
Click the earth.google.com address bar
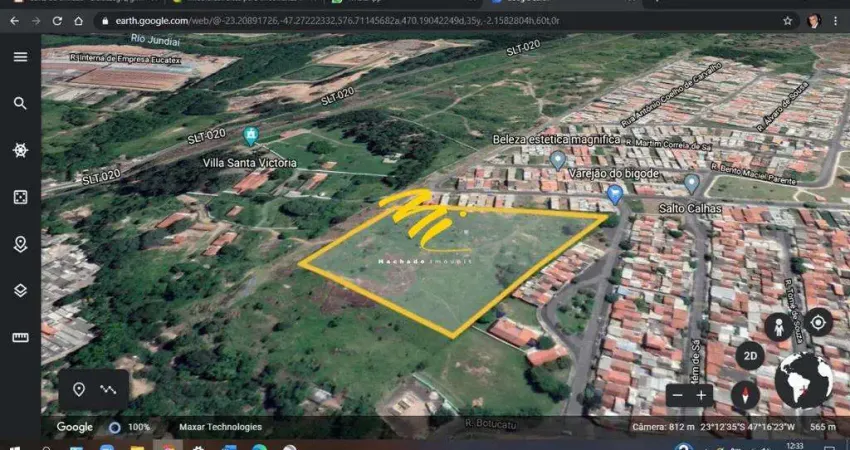pyautogui.click(x=445, y=21)
